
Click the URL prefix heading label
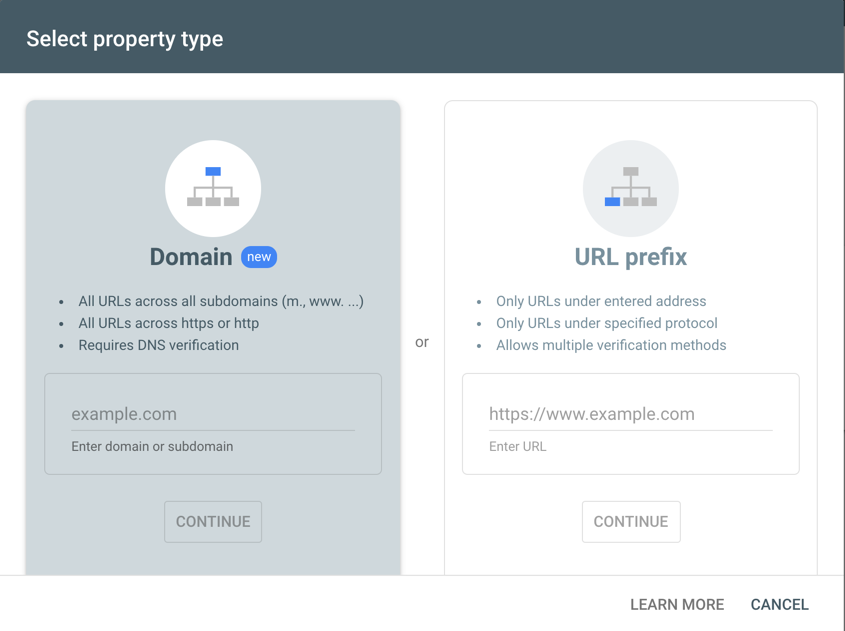[630, 256]
